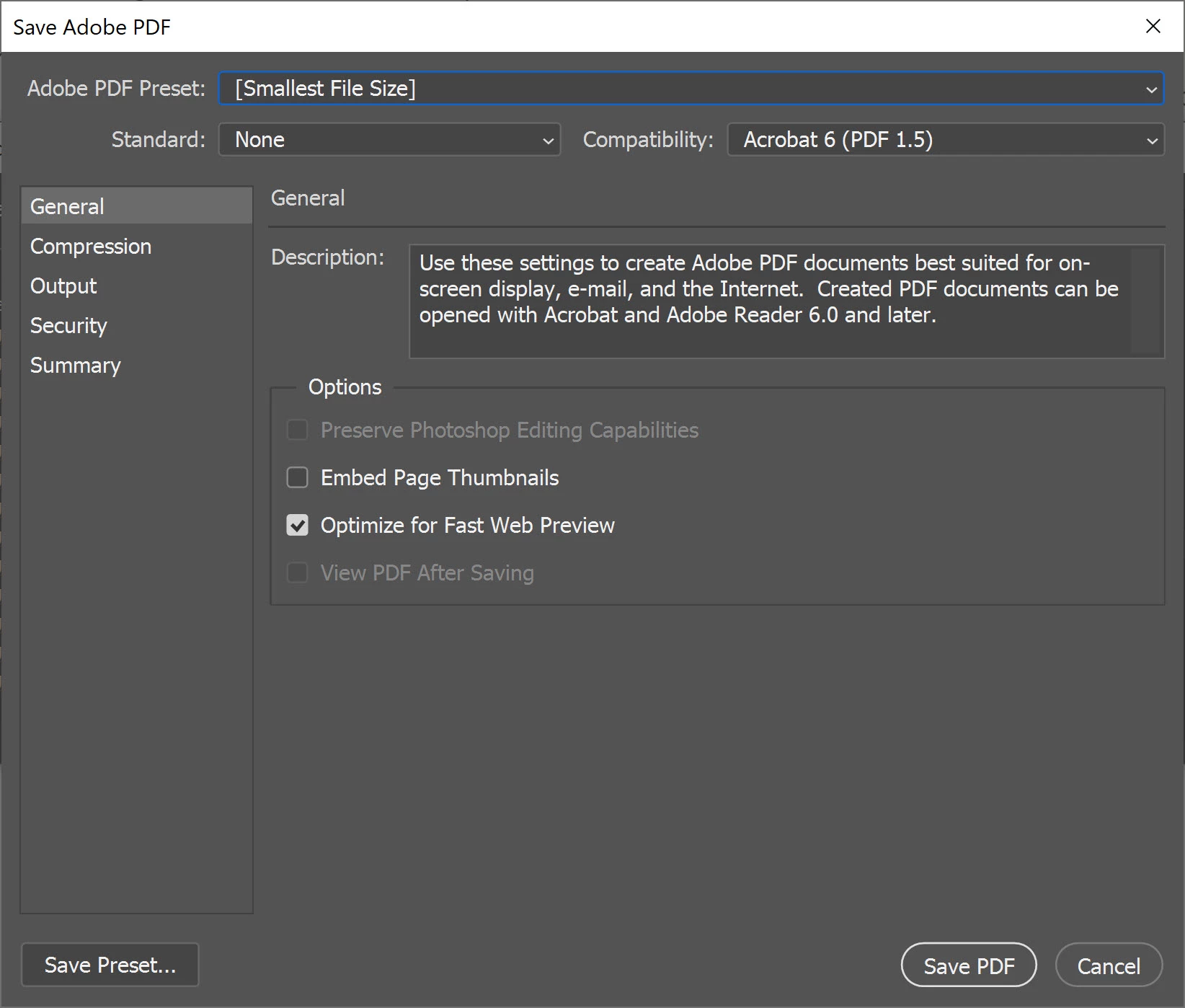Go to the Security settings

(x=137, y=325)
